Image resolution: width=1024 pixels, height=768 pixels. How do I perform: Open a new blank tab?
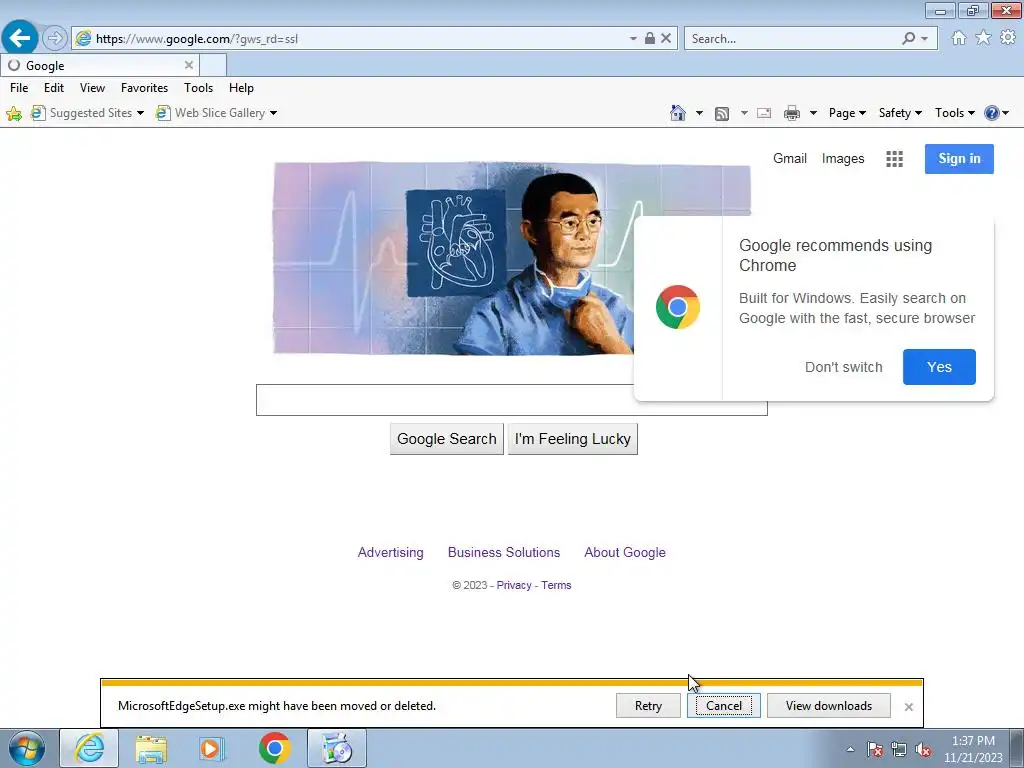pyautogui.click(x=213, y=65)
